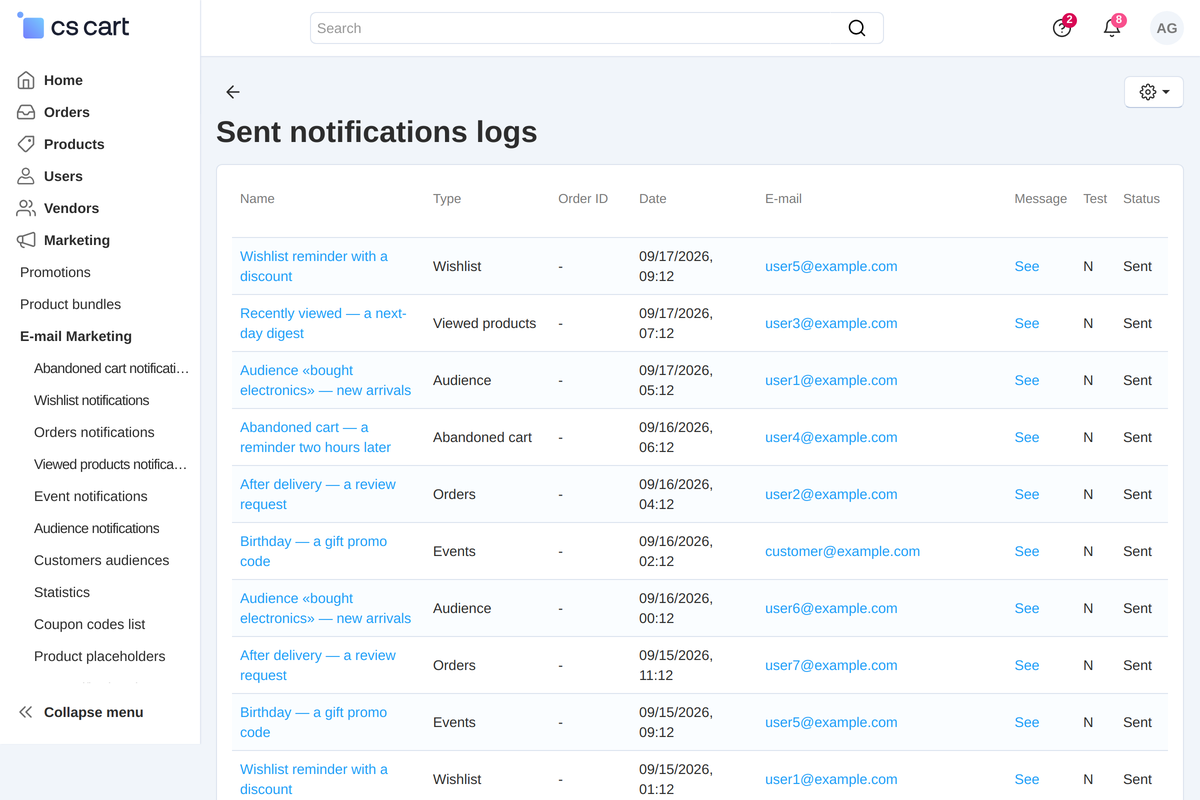Screen dimensions: 1200x800
Task: Click the Status column header
Action: (1141, 199)
